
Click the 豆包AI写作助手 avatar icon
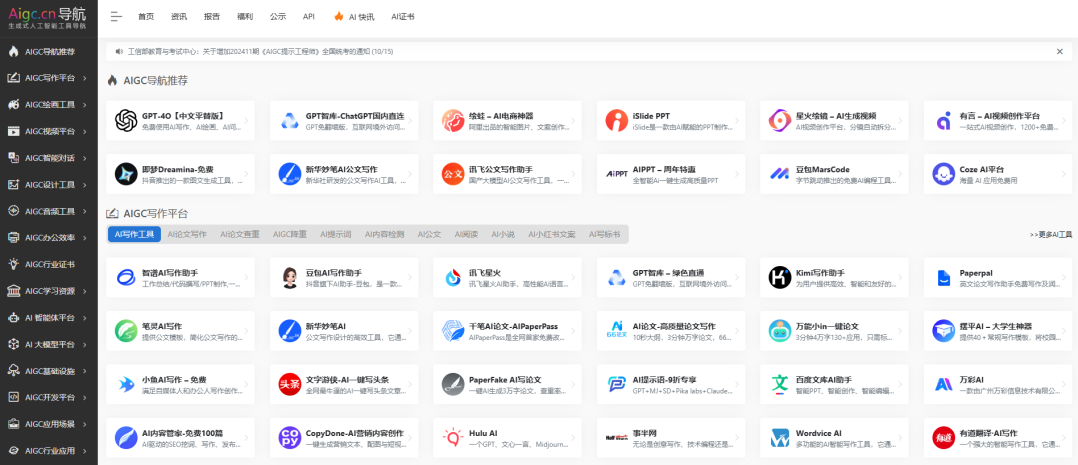pos(290,277)
